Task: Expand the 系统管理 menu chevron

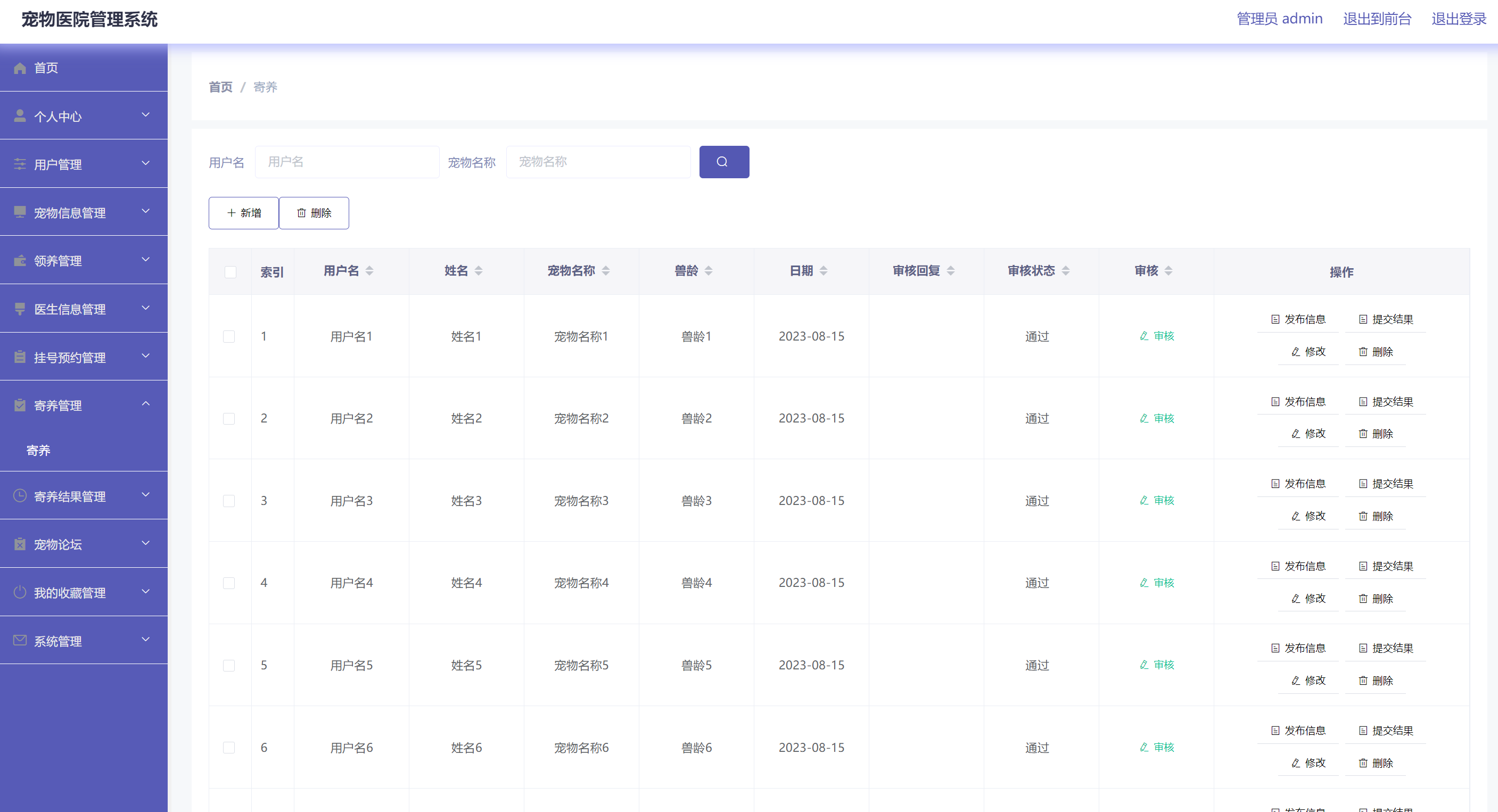Action: [146, 640]
